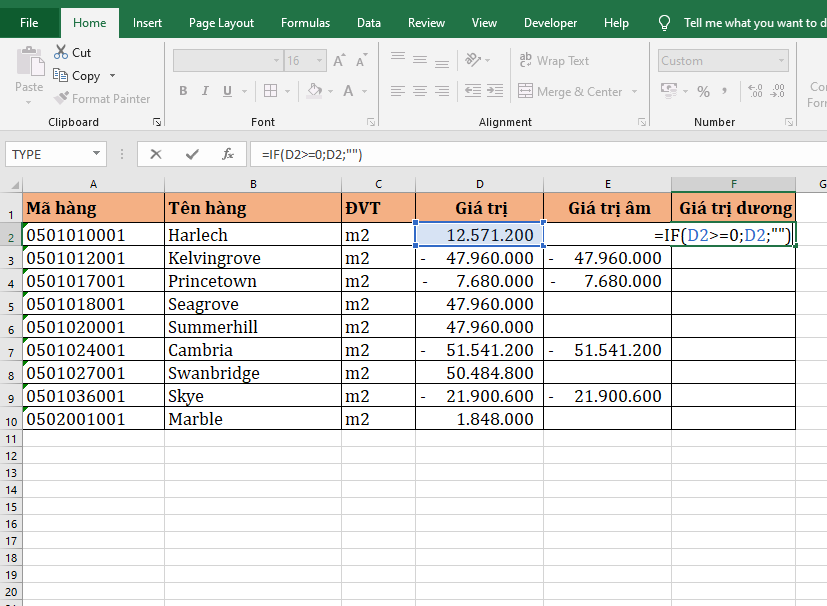Viewport: 827px width, 606px height.
Task: Click the Merge & Center button
Action: click(x=570, y=91)
